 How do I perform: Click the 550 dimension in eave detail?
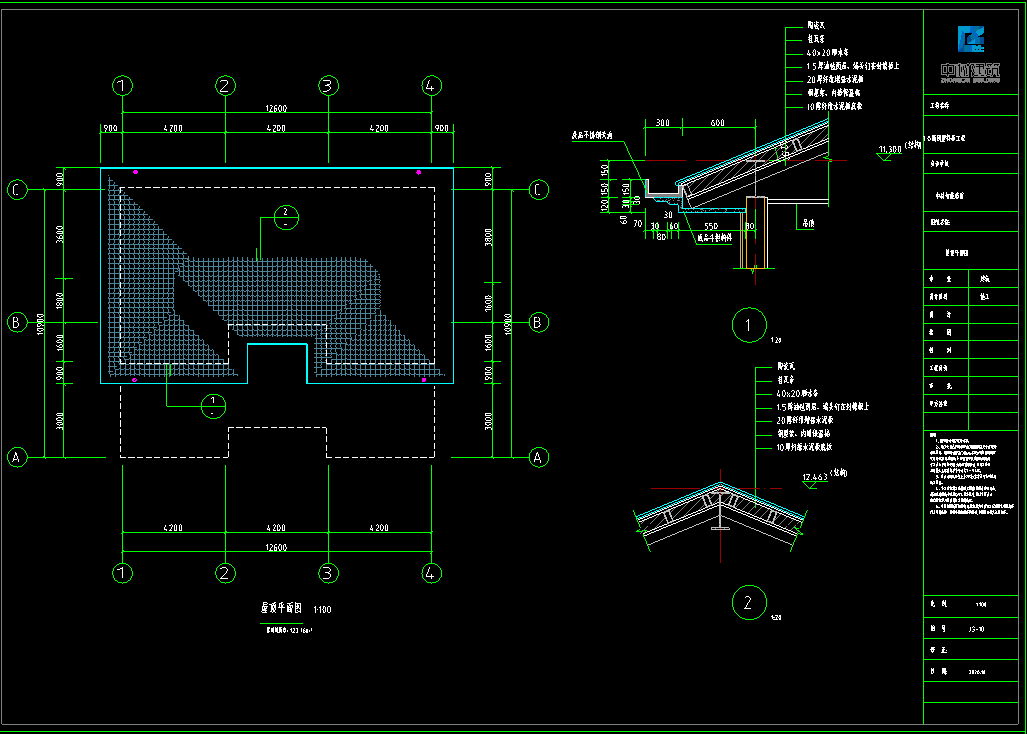point(711,226)
